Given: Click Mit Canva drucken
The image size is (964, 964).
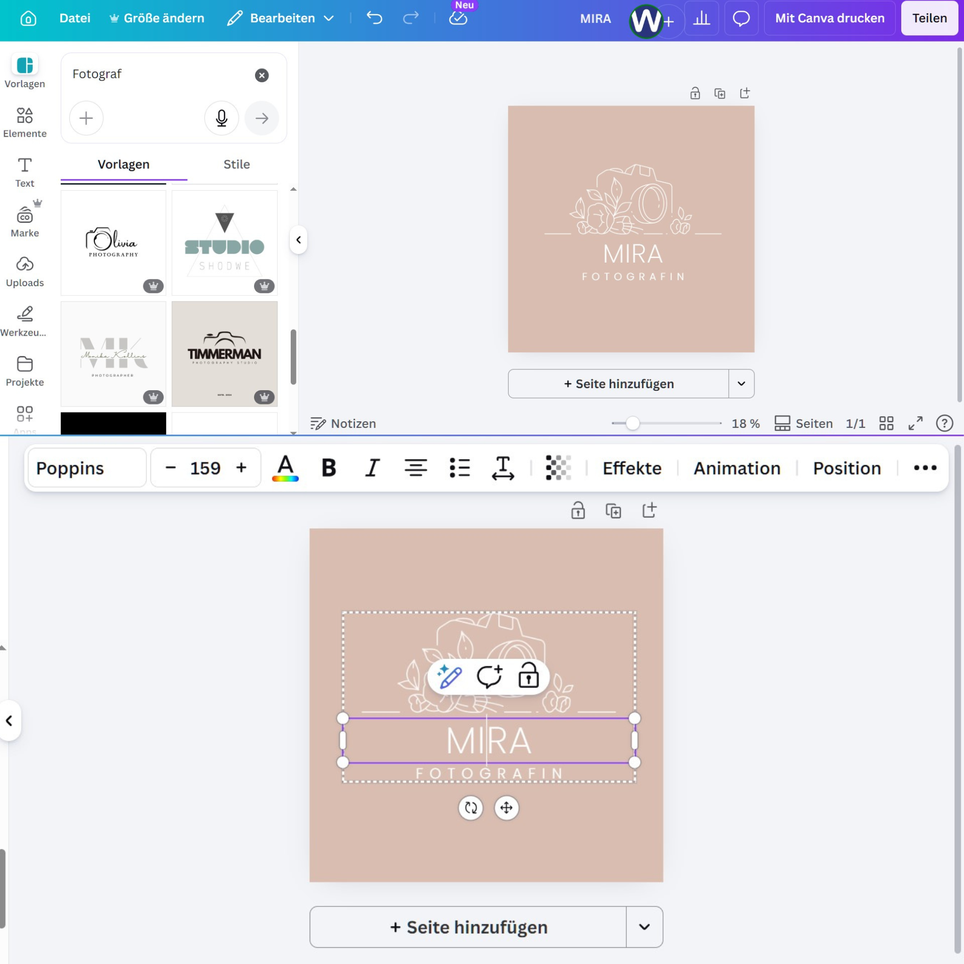Looking at the screenshot, I should point(829,18).
